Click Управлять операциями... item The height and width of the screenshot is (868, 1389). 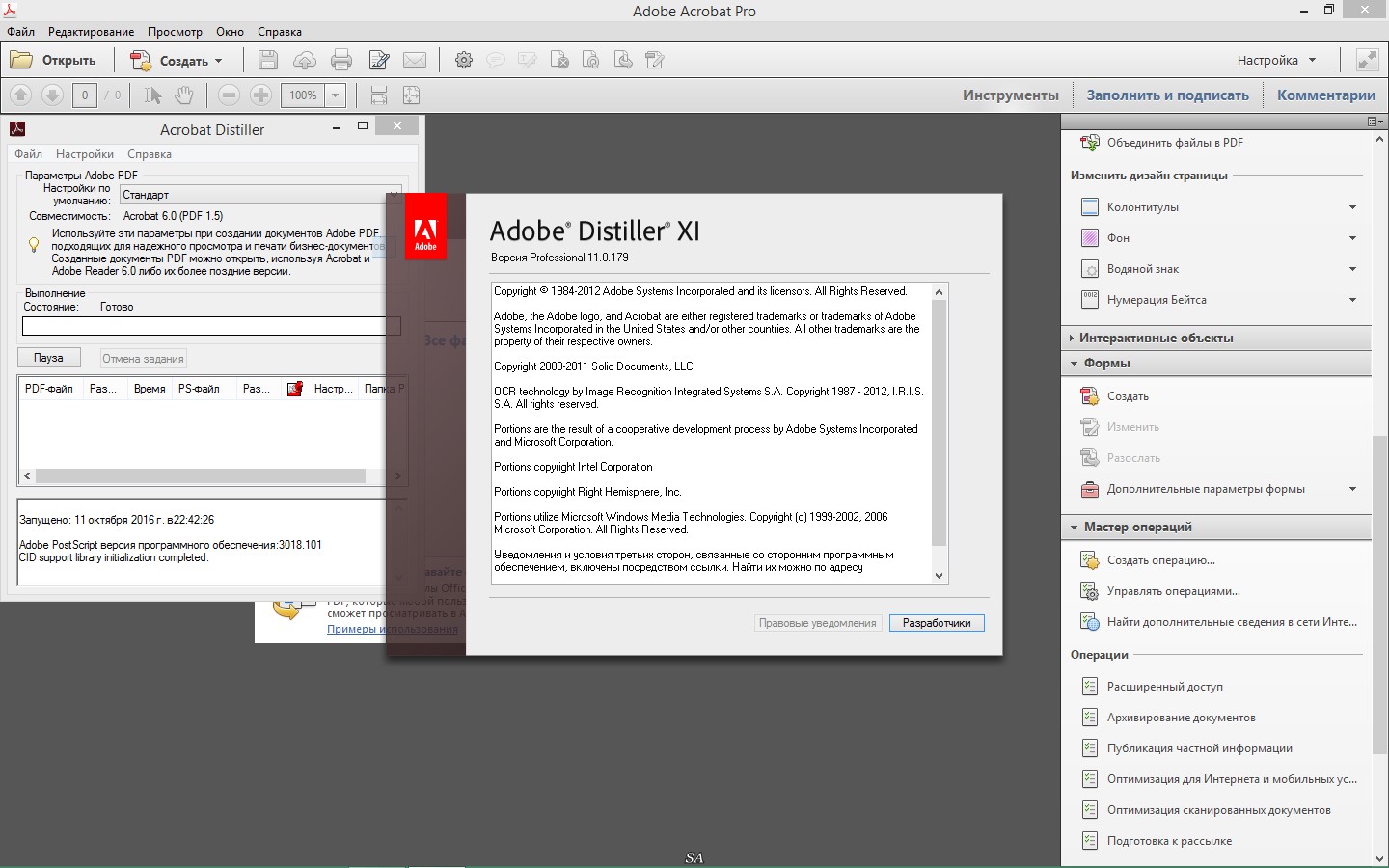point(1173,591)
